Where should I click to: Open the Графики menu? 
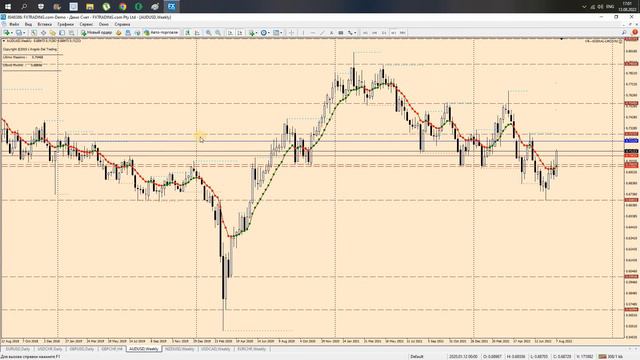point(65,24)
